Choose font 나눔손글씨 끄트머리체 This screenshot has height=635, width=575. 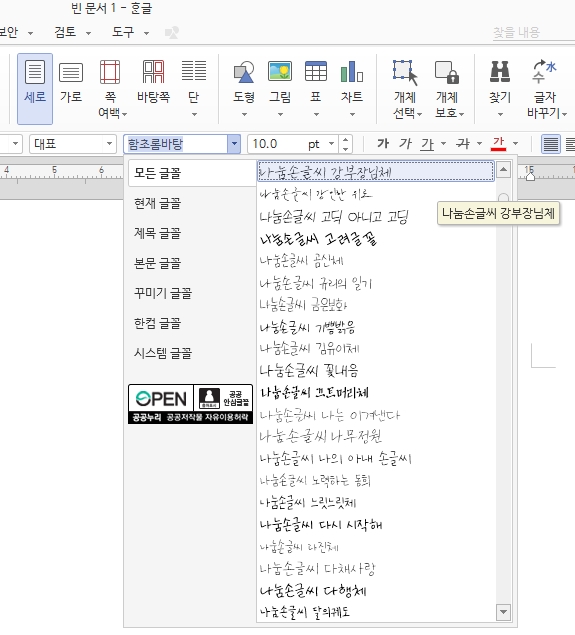pos(376,393)
